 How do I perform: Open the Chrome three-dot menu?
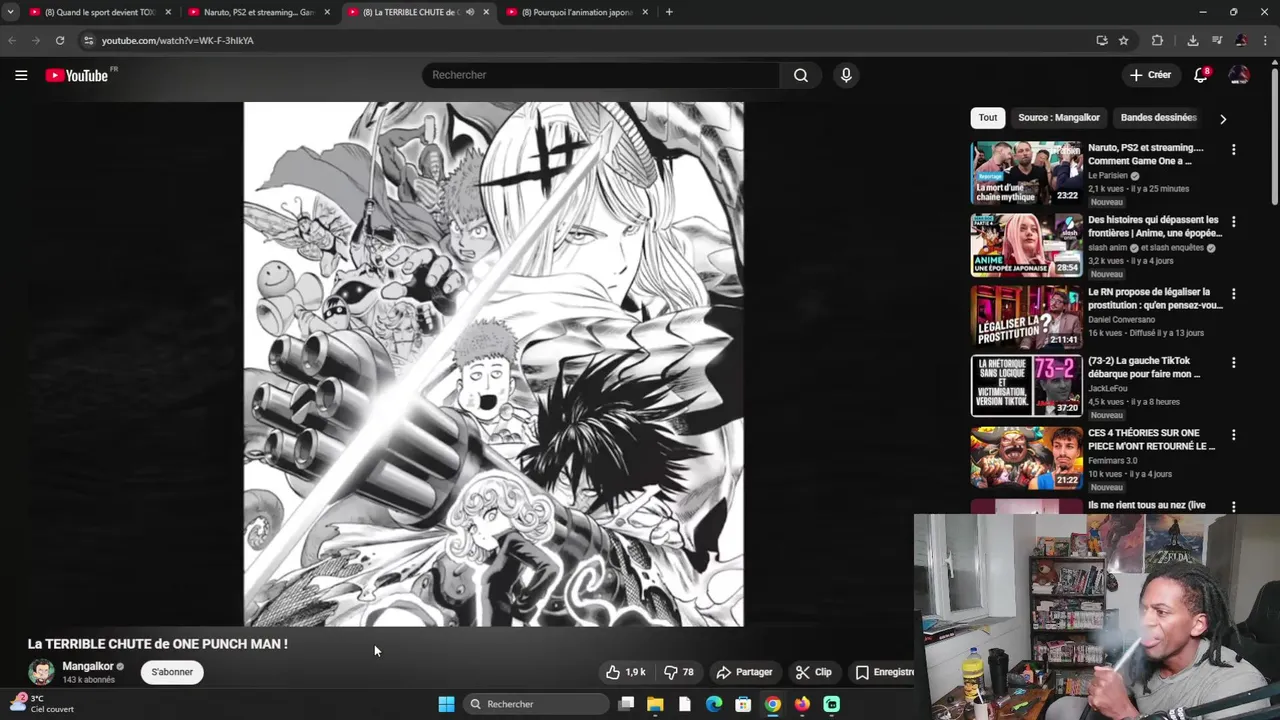pyautogui.click(x=1266, y=40)
